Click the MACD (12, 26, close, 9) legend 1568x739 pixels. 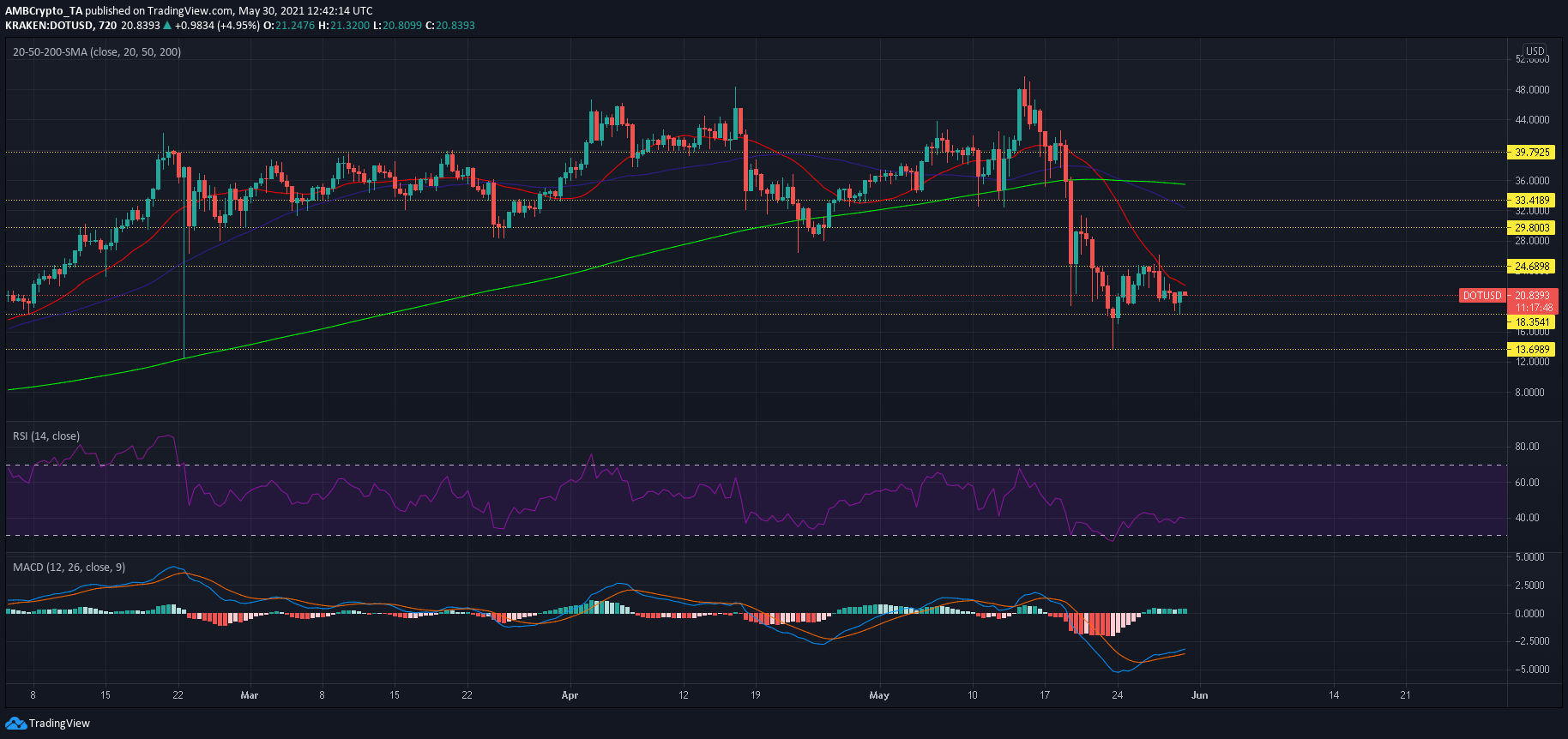(x=69, y=568)
